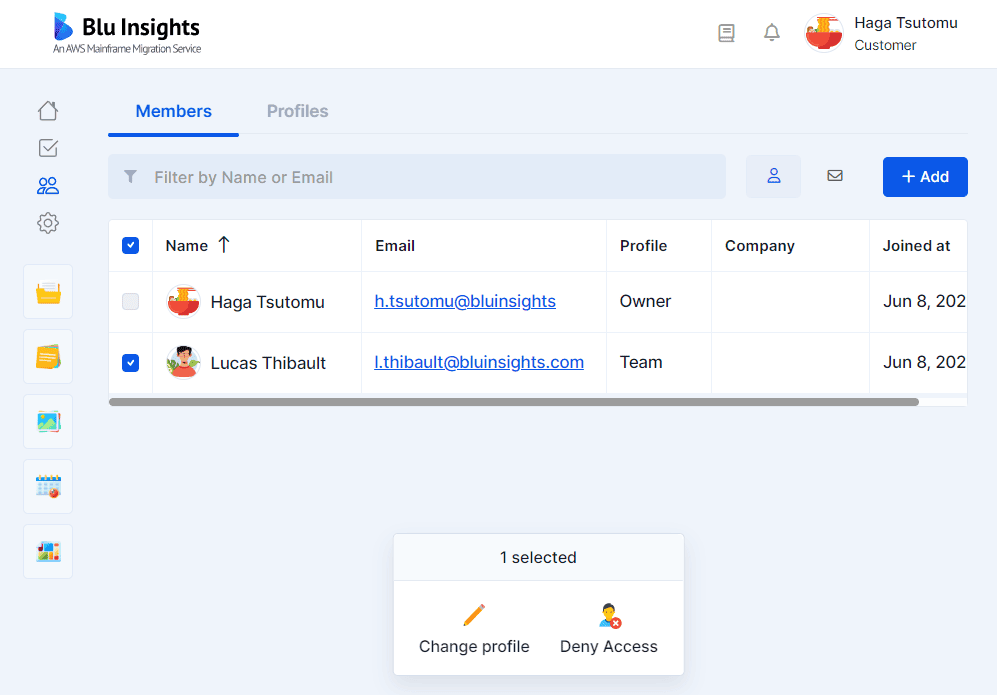The image size is (997, 695).
Task: Open the calendar app icon in sidebar
Action: (x=48, y=487)
